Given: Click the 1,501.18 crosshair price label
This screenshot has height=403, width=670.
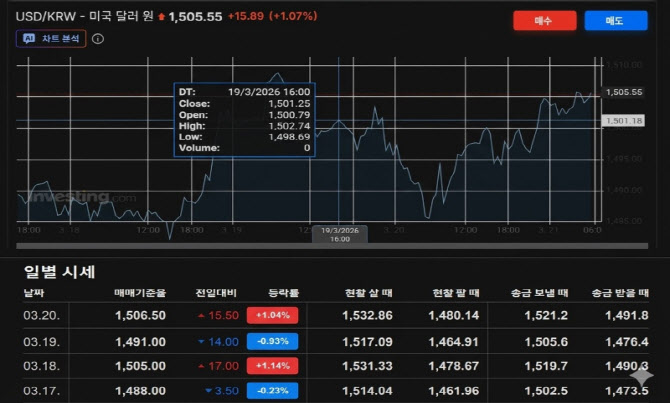Looking at the screenshot, I should (x=624, y=121).
